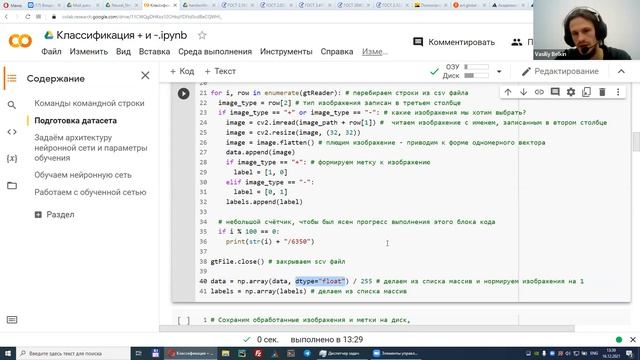Open the Вид menu
This screenshot has width=640, height=360.
coord(123,52)
